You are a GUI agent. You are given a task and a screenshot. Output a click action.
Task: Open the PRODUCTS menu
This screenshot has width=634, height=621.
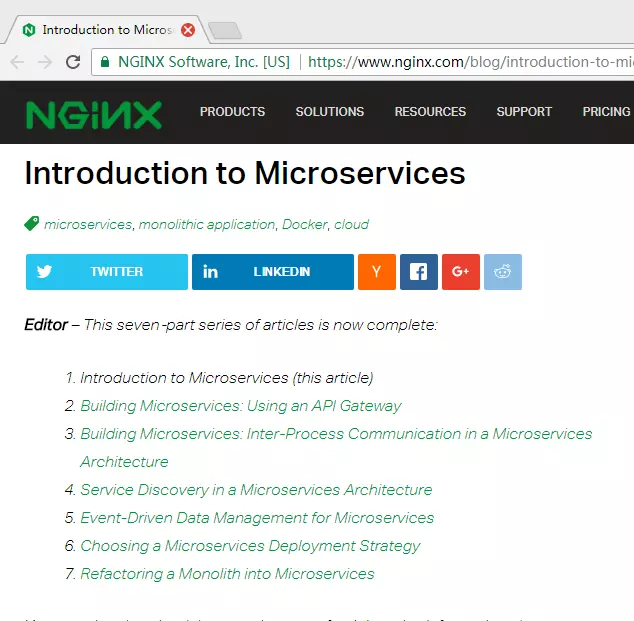pos(232,112)
